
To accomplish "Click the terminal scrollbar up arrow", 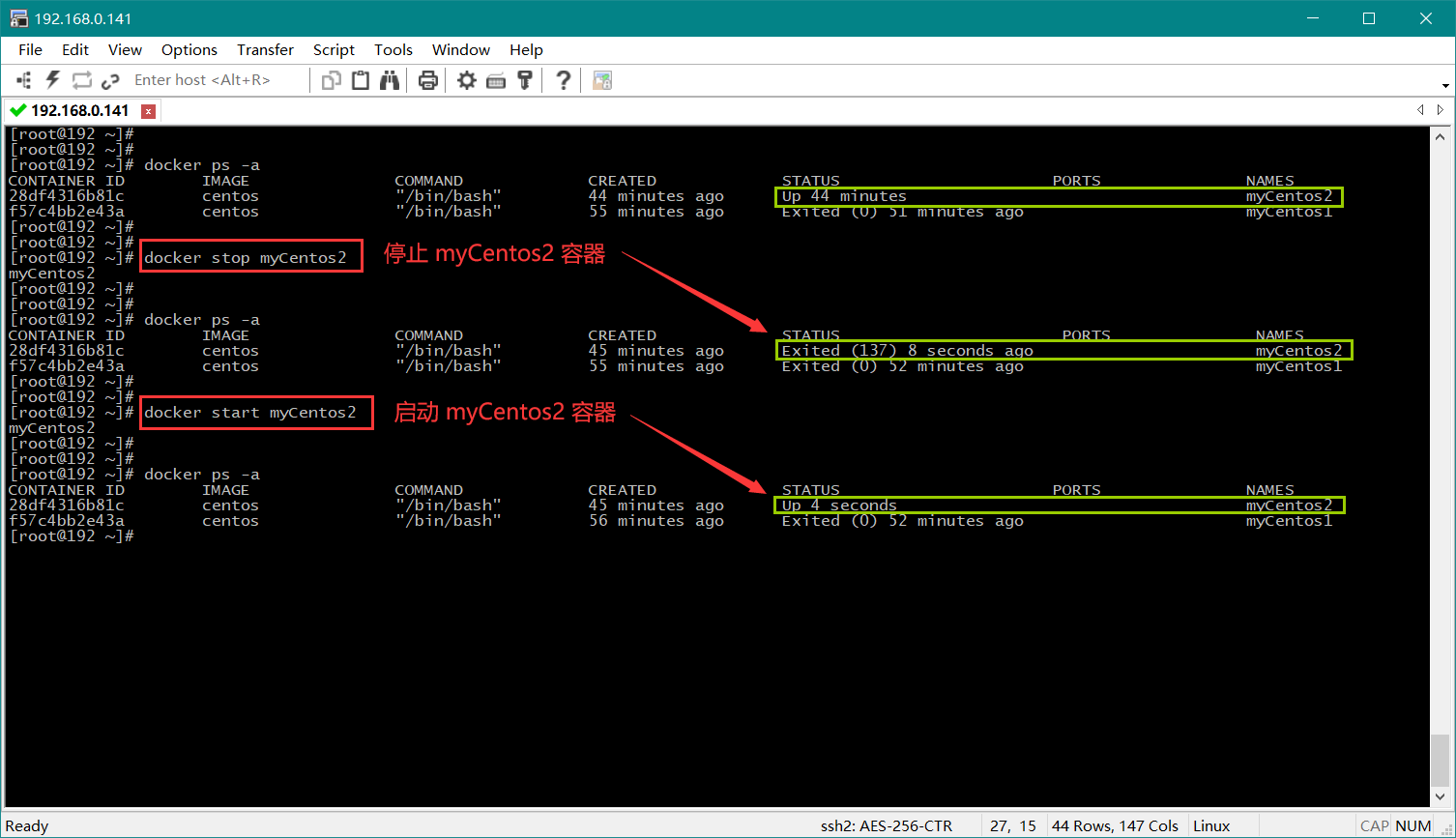I will (1441, 137).
